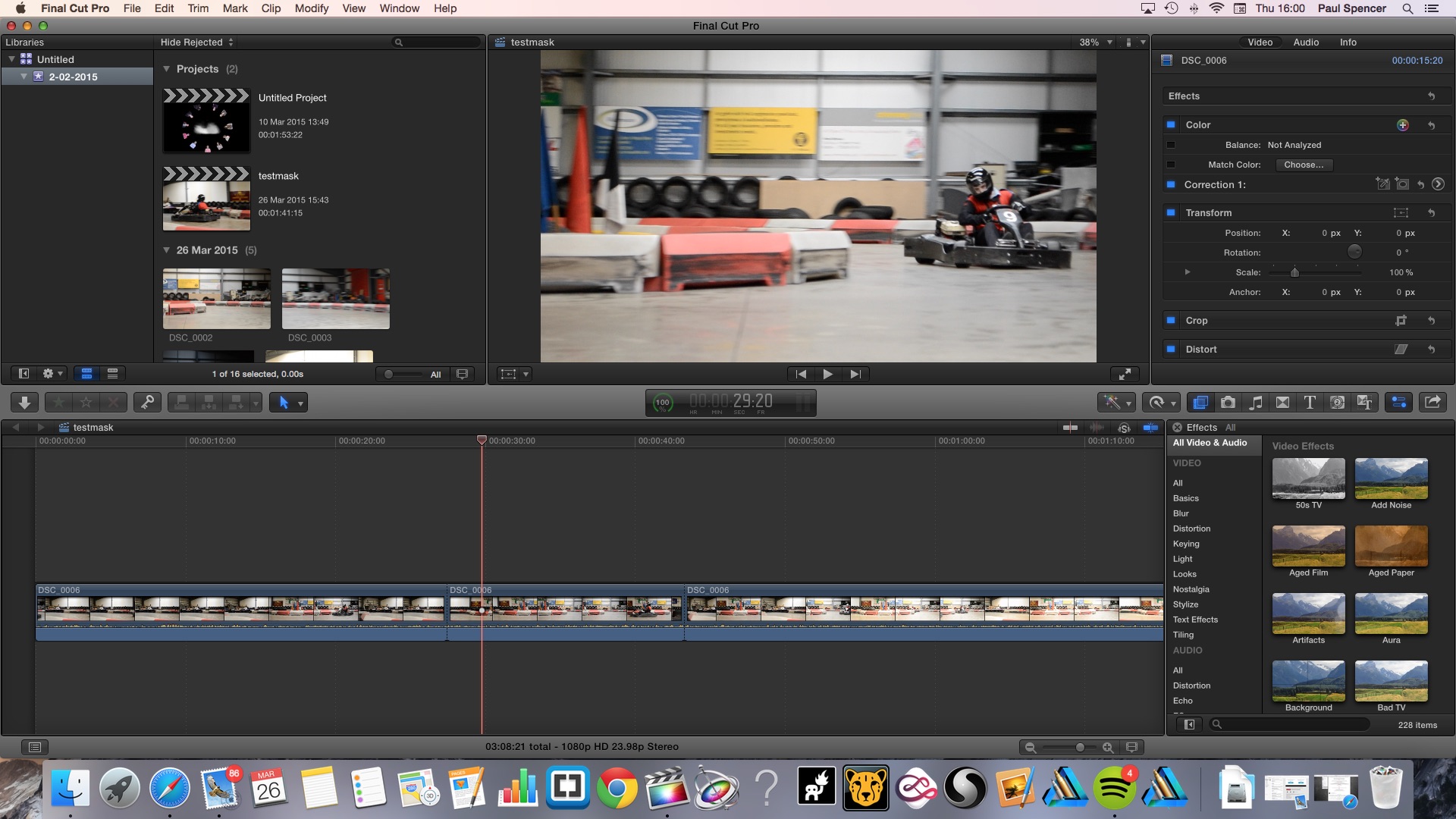The width and height of the screenshot is (1456, 819).
Task: Open the Photos browser camera icon
Action: click(x=1228, y=403)
